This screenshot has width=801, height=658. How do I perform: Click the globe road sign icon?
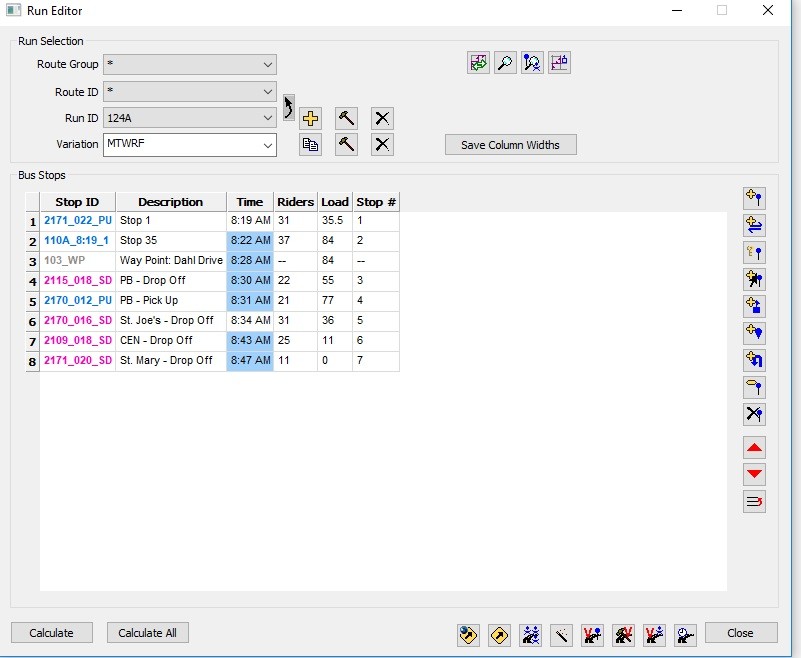(x=468, y=635)
